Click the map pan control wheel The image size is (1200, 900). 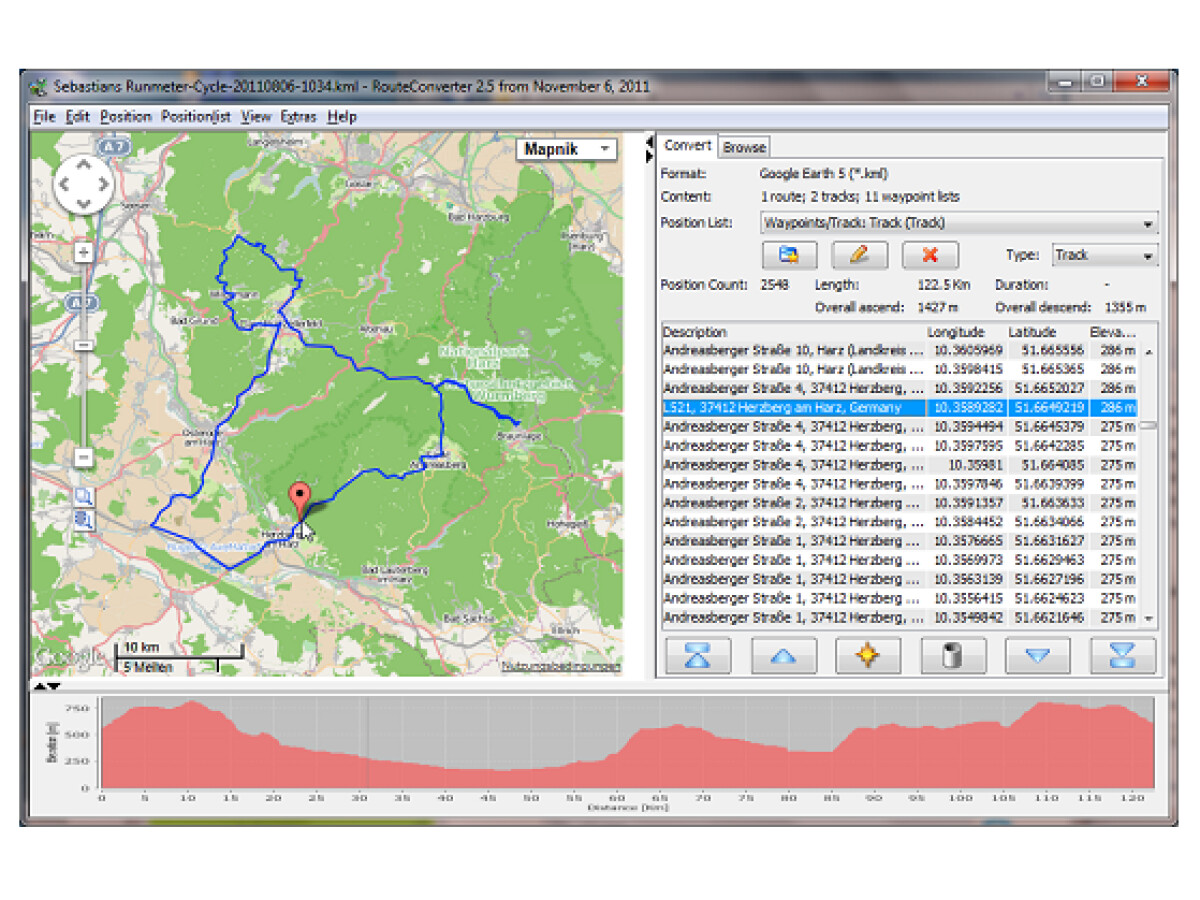[84, 184]
